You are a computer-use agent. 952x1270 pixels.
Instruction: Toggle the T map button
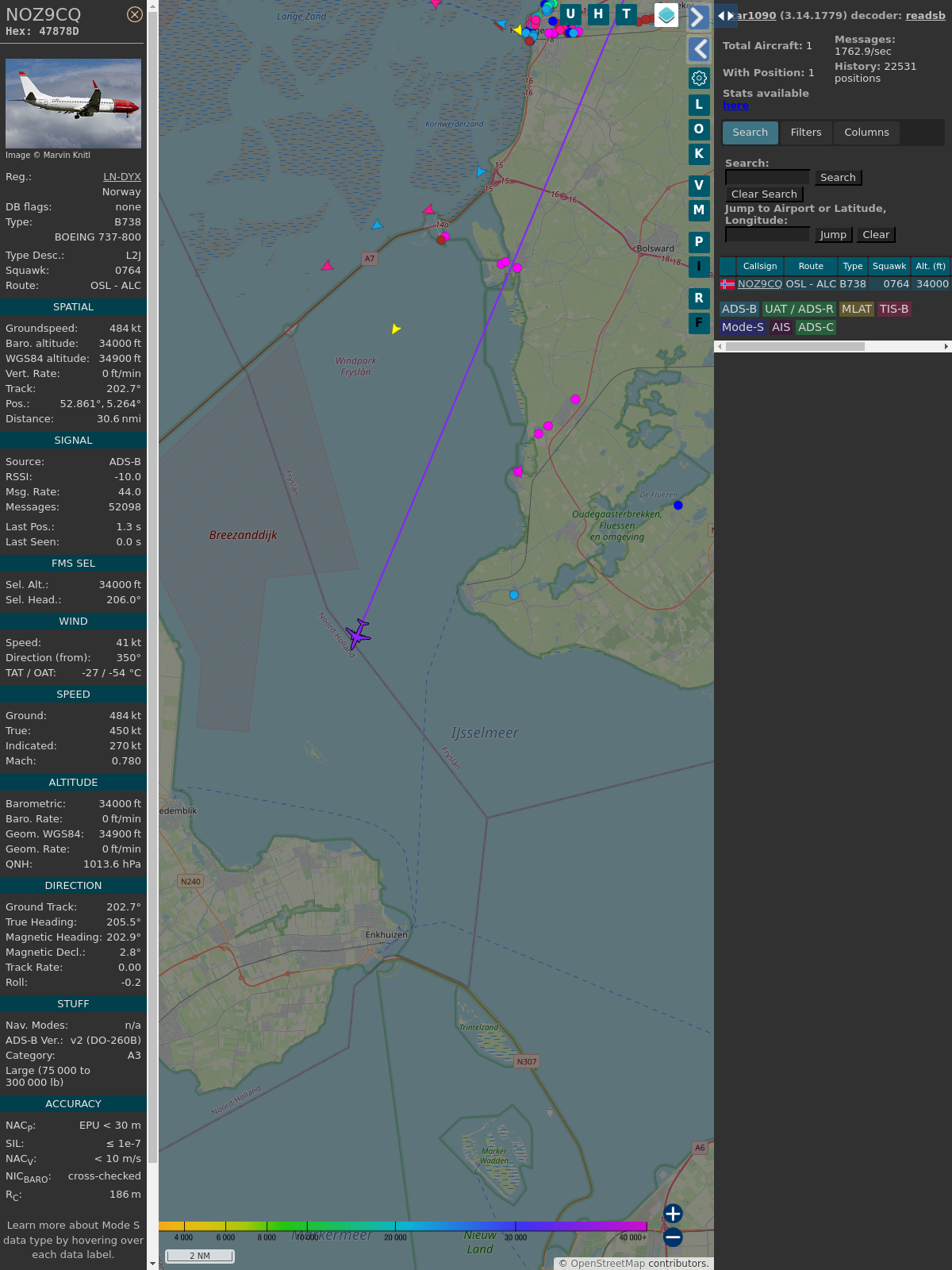click(627, 14)
